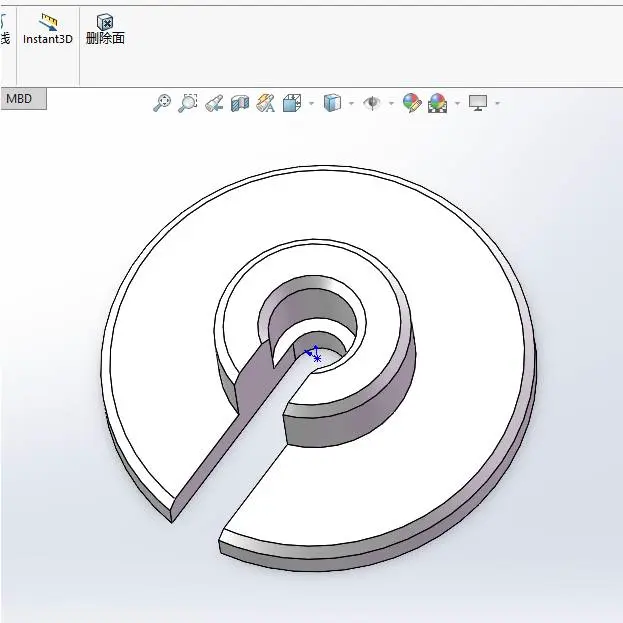Click the Zoom to Fit magnifier icon
623x623 pixels.
point(161,103)
